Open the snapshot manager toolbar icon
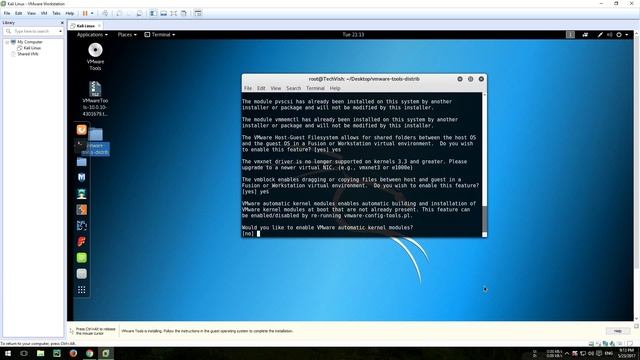640x360 pixels. pos(139,13)
